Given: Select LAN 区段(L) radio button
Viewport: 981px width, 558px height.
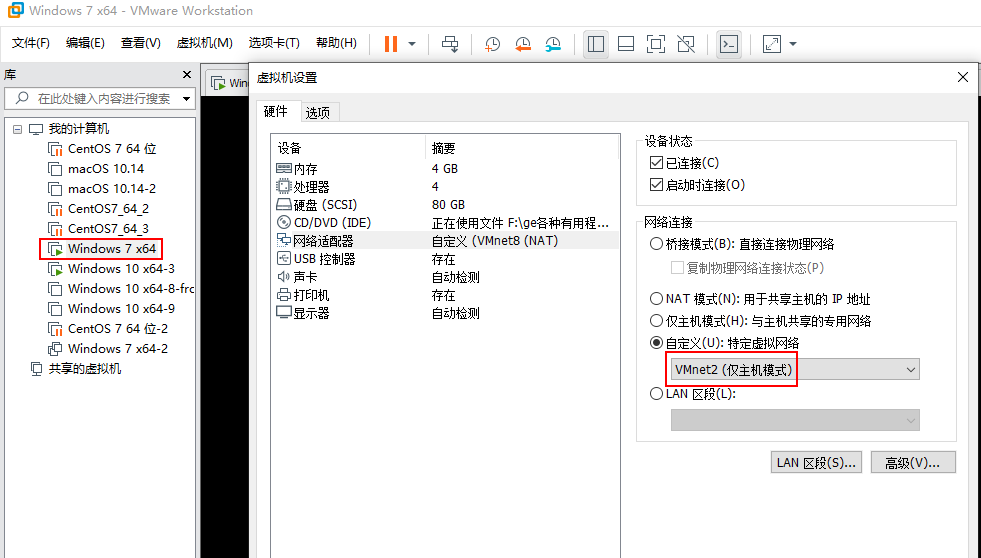Looking at the screenshot, I should (656, 394).
